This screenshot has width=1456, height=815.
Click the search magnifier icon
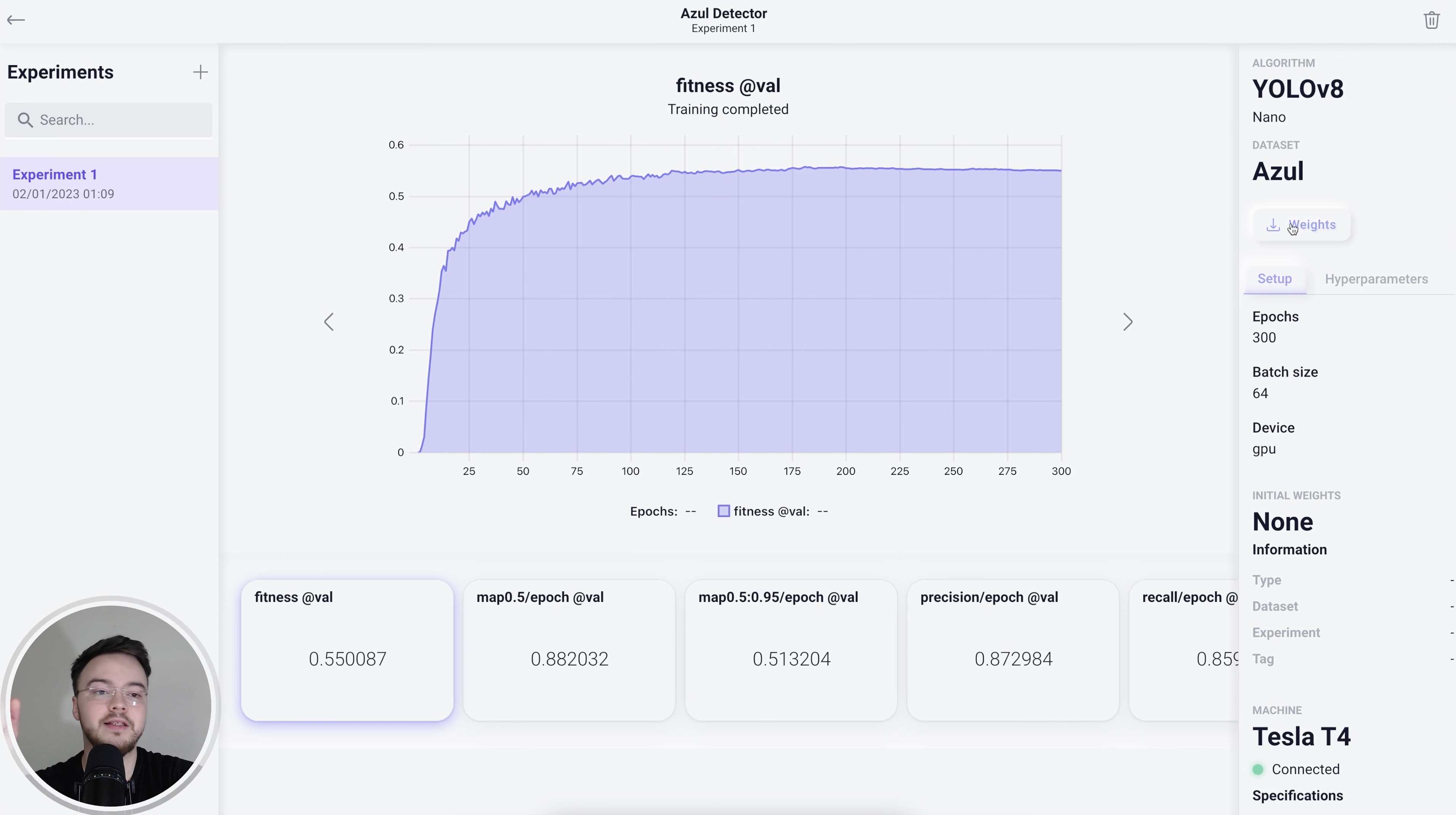pyautogui.click(x=25, y=120)
